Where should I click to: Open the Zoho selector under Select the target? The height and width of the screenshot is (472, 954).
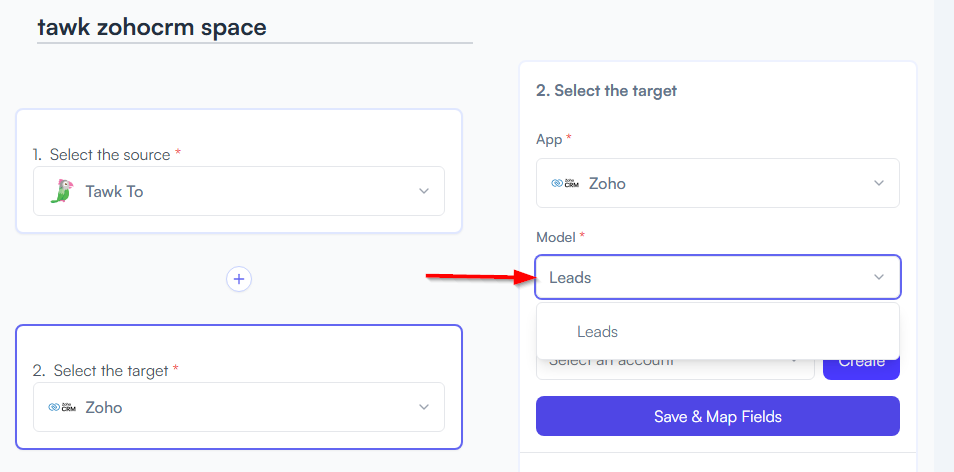pos(238,407)
